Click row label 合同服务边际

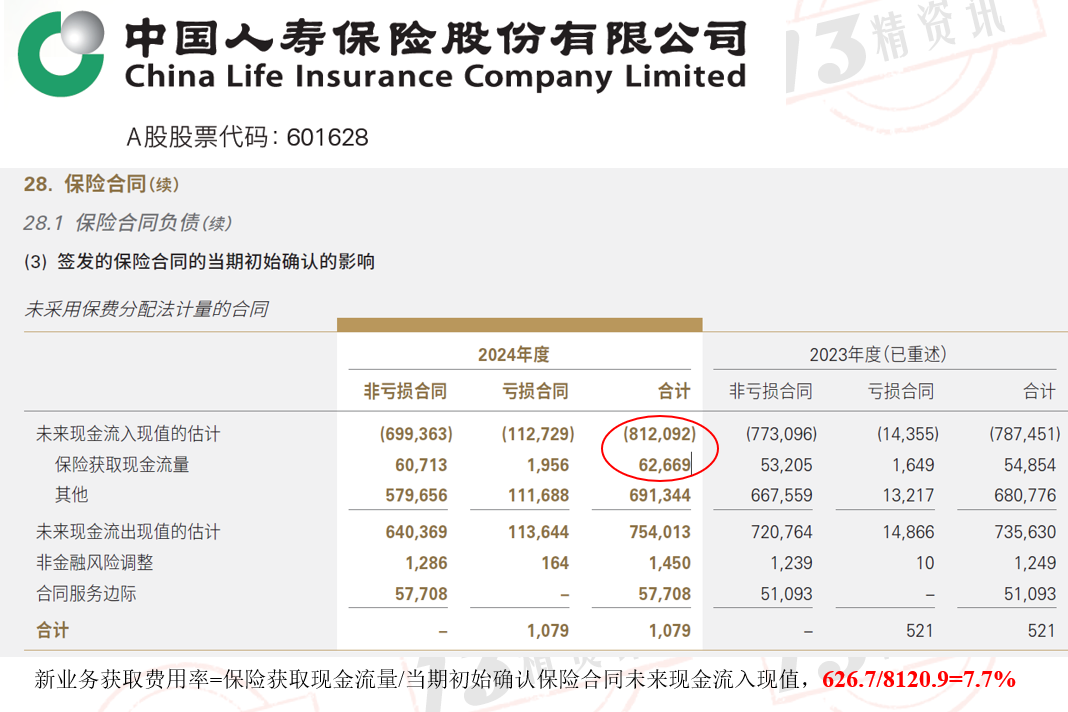tap(87, 593)
